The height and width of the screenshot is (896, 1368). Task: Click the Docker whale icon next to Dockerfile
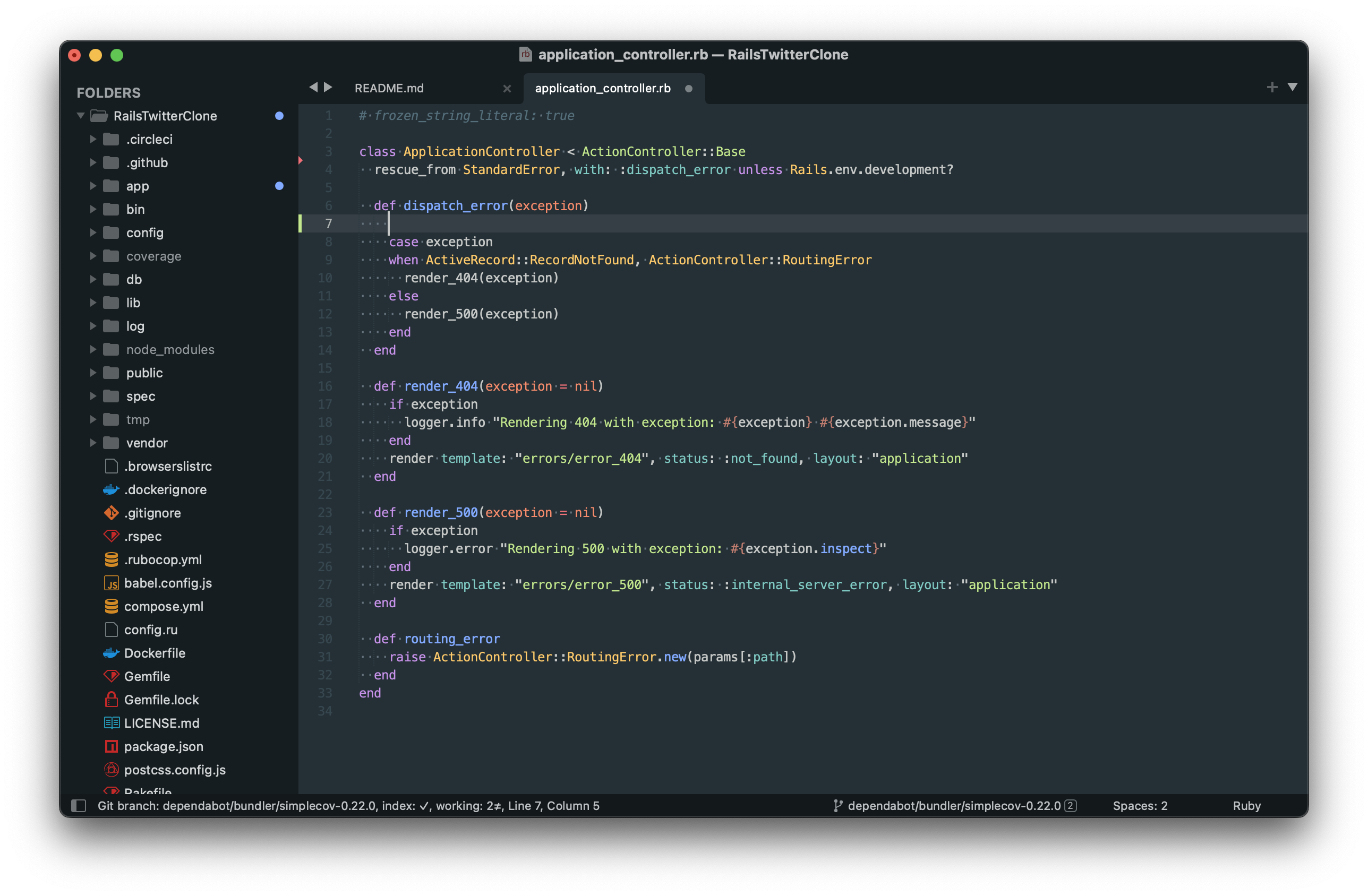pos(111,653)
